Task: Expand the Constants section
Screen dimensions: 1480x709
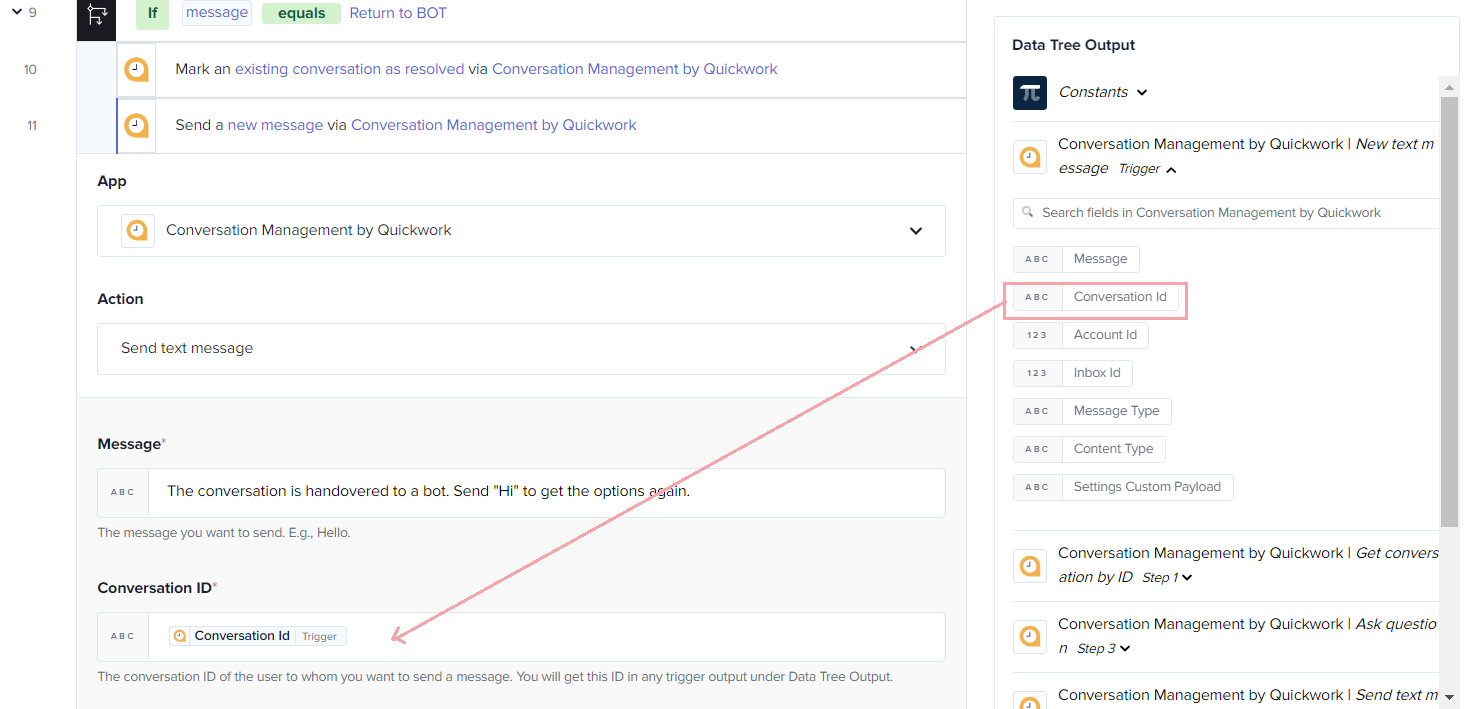Action: tap(1142, 93)
